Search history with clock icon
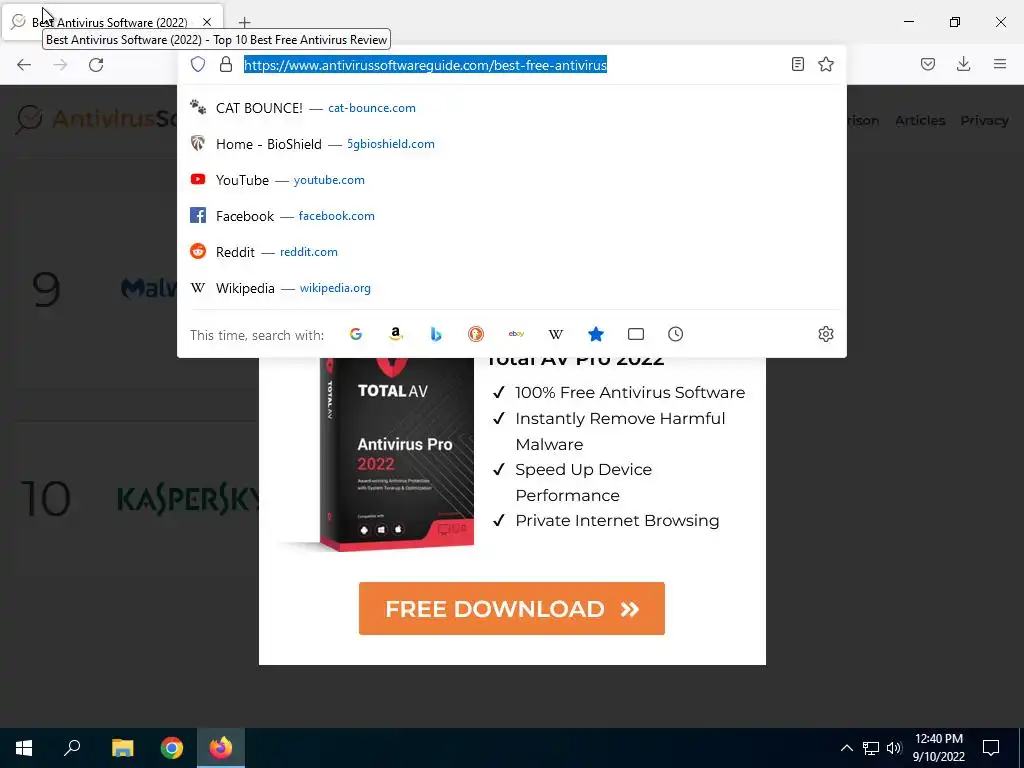 676,334
